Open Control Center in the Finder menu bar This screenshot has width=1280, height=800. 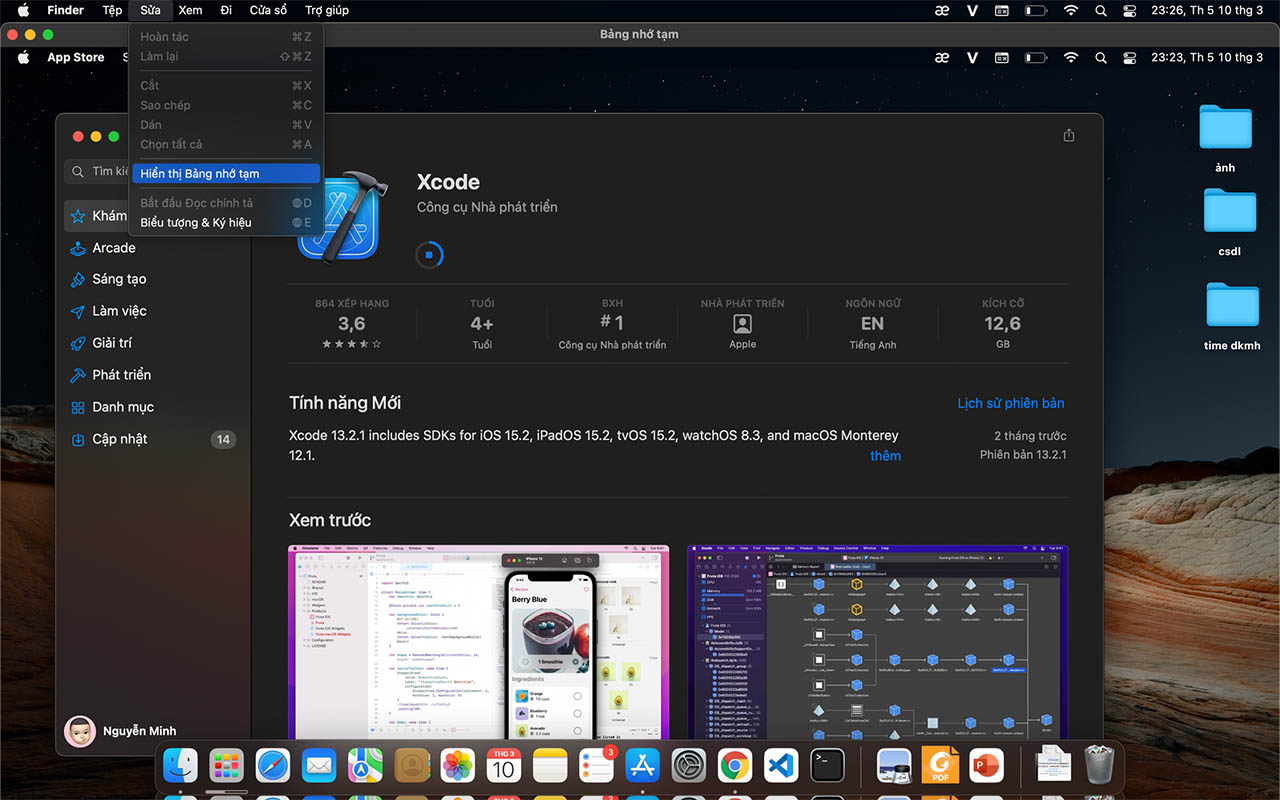pyautogui.click(x=1130, y=10)
